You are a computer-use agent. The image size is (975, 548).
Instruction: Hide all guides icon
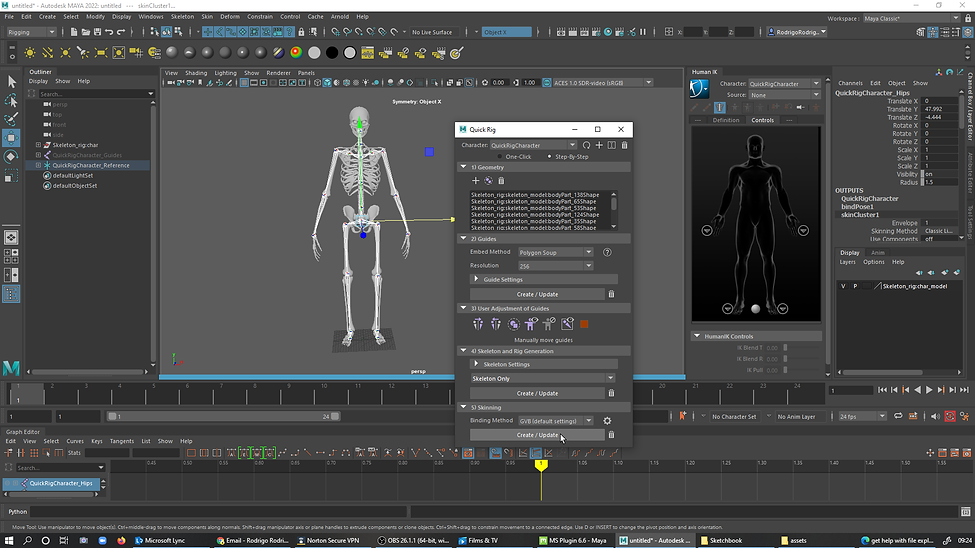click(549, 324)
